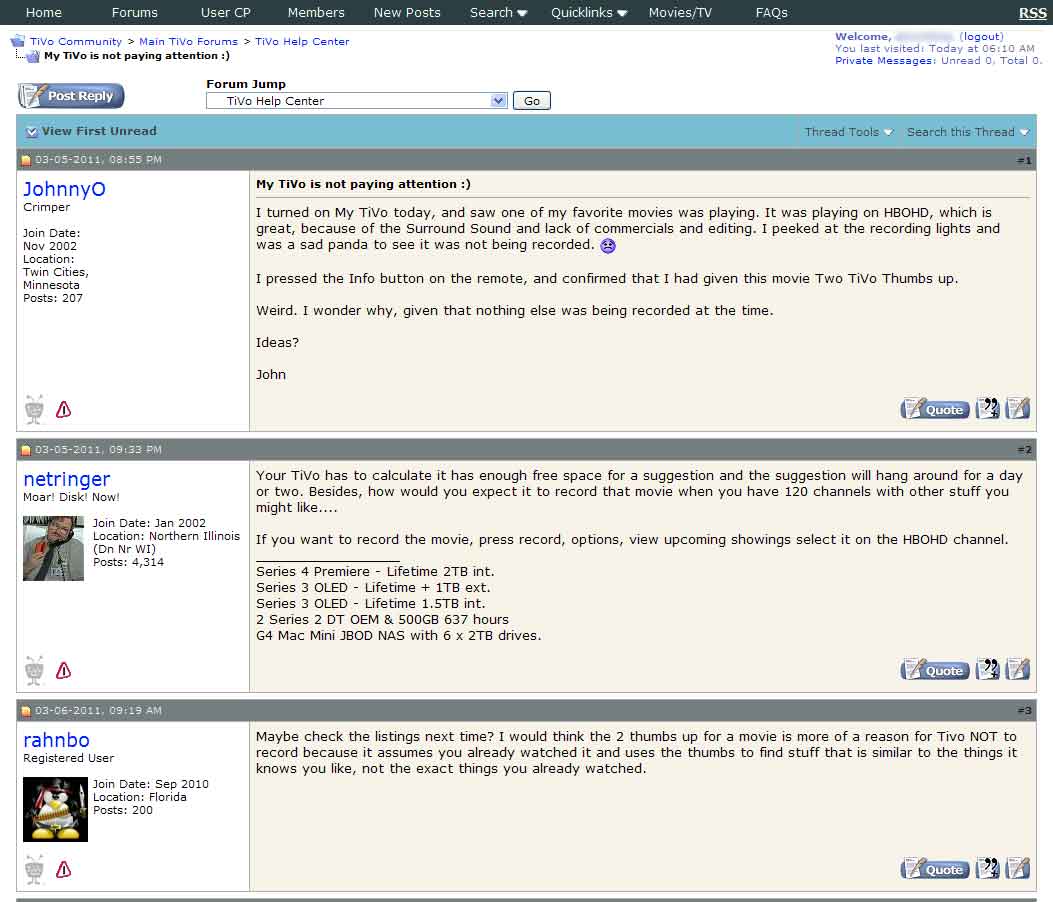Click the TiVo Community folder icon in breadcrumb

pyautogui.click(x=18, y=41)
